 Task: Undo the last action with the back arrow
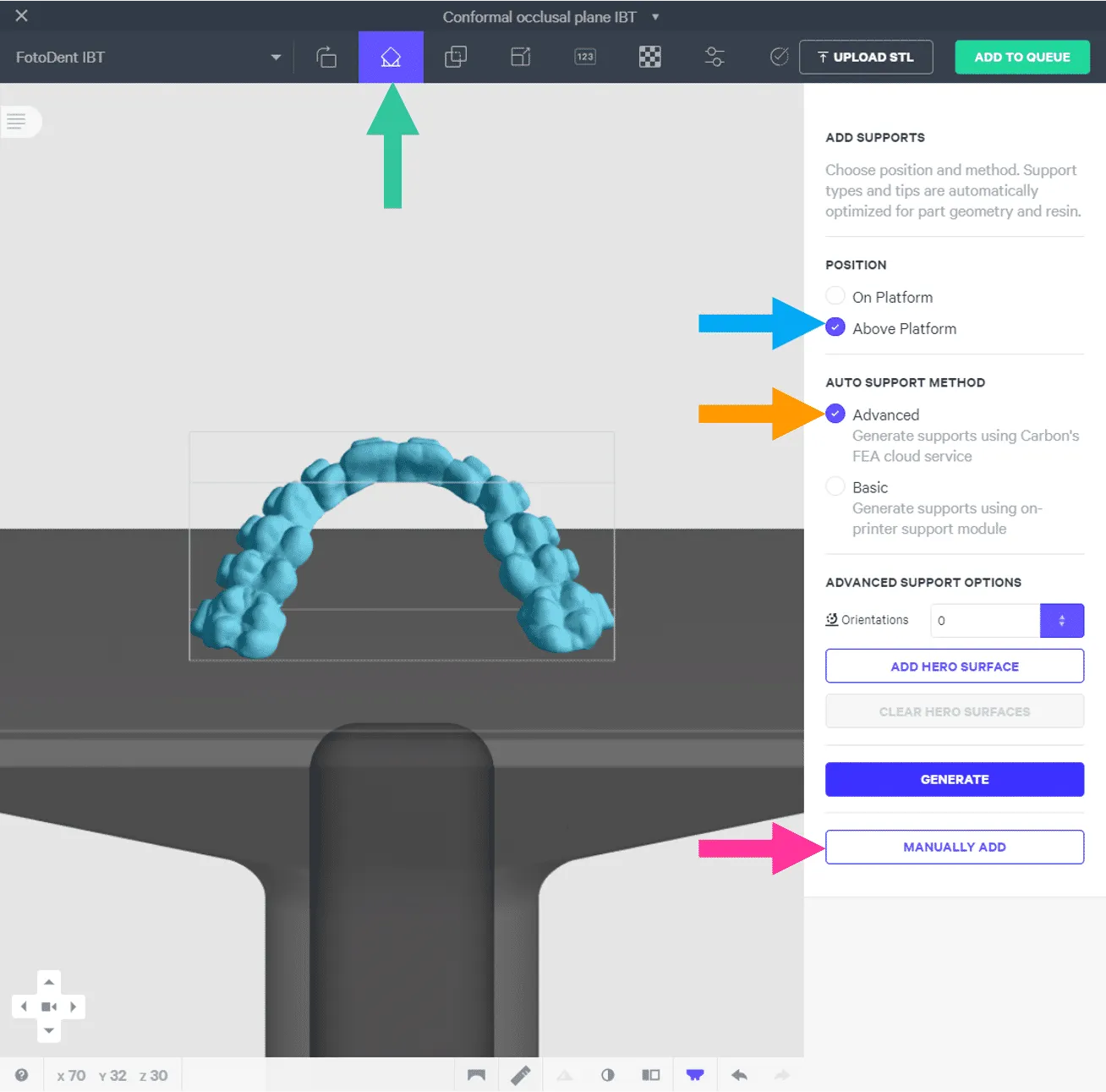(739, 1075)
